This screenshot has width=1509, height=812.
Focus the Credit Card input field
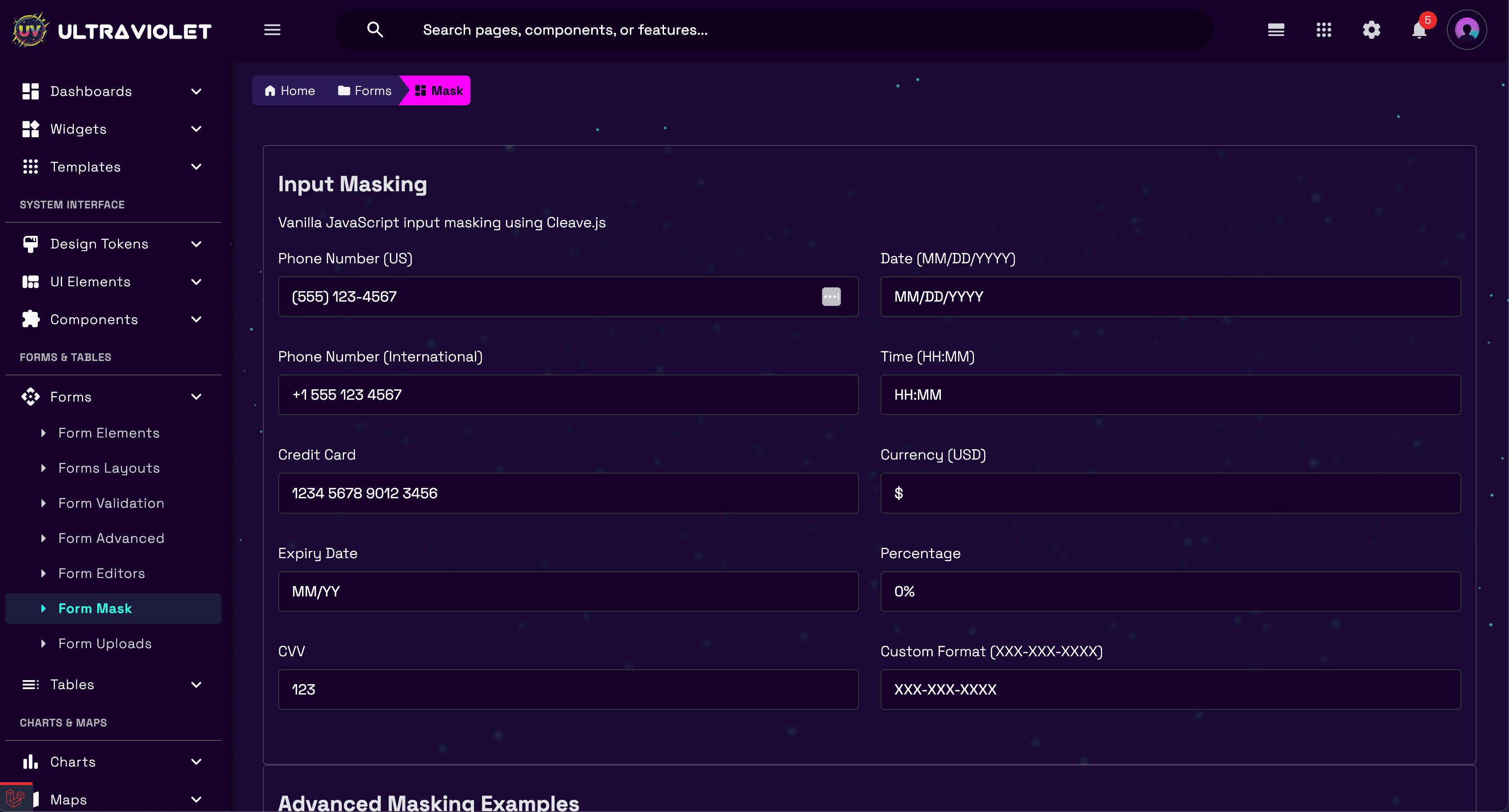(x=568, y=493)
